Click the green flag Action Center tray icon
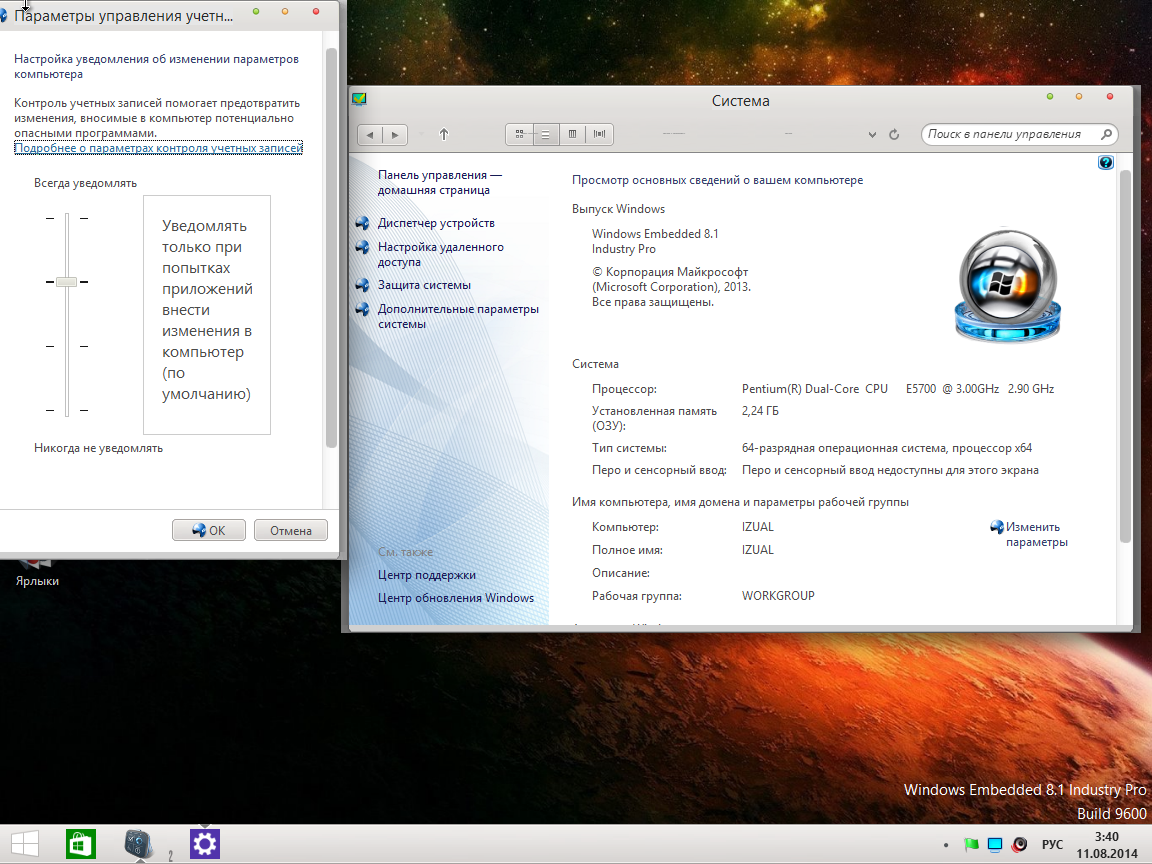The width and height of the screenshot is (1152, 864). [x=971, y=845]
